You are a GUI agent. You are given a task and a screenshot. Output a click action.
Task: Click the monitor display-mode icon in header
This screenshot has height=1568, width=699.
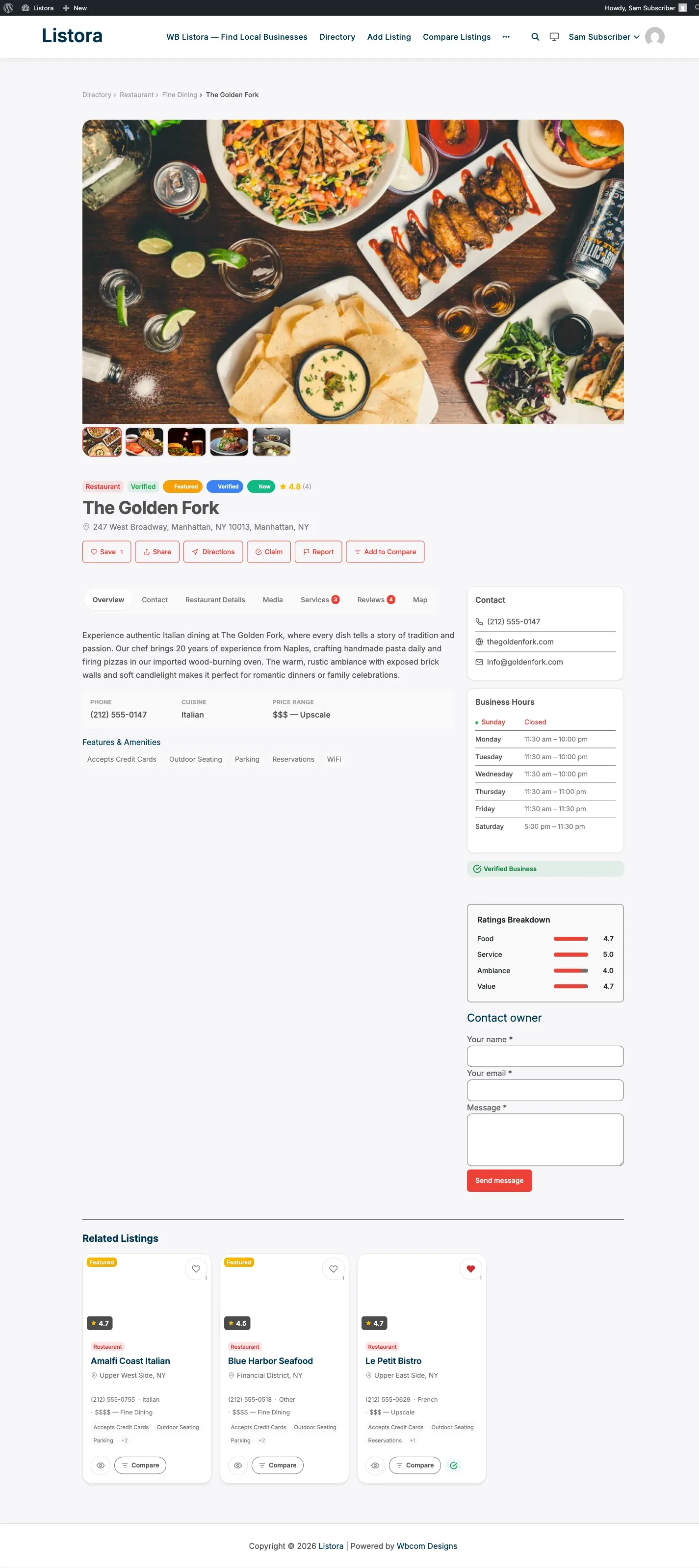tap(554, 37)
